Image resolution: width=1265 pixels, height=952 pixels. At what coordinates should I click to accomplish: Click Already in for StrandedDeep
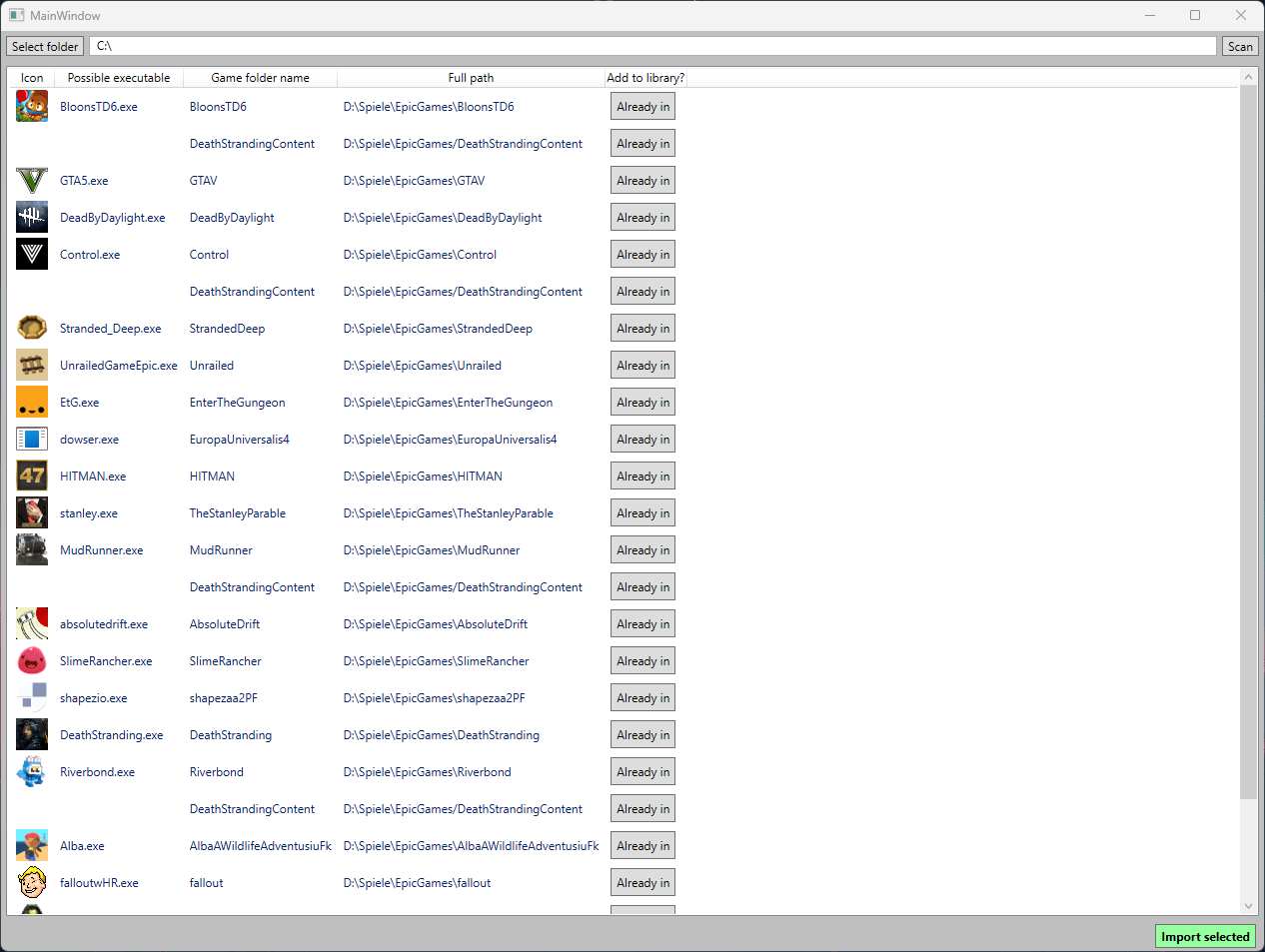click(642, 328)
